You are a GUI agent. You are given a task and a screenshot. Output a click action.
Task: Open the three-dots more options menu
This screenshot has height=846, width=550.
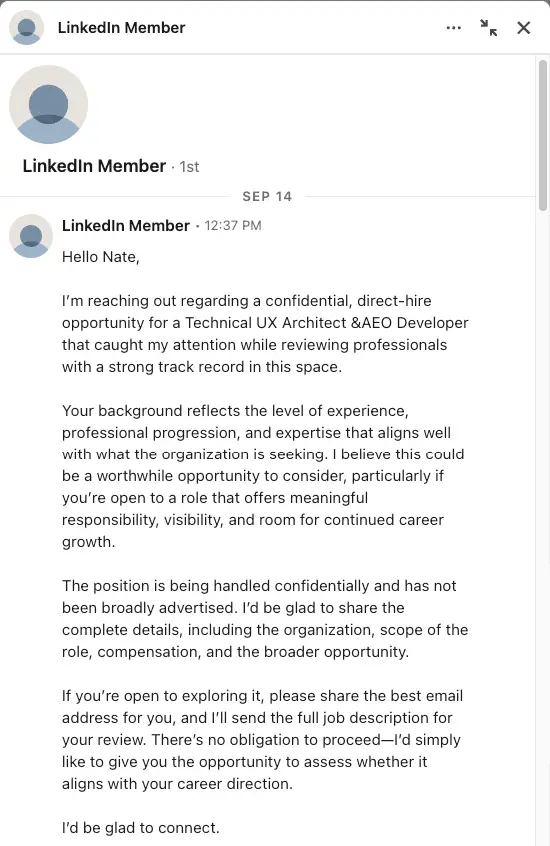pyautogui.click(x=453, y=28)
